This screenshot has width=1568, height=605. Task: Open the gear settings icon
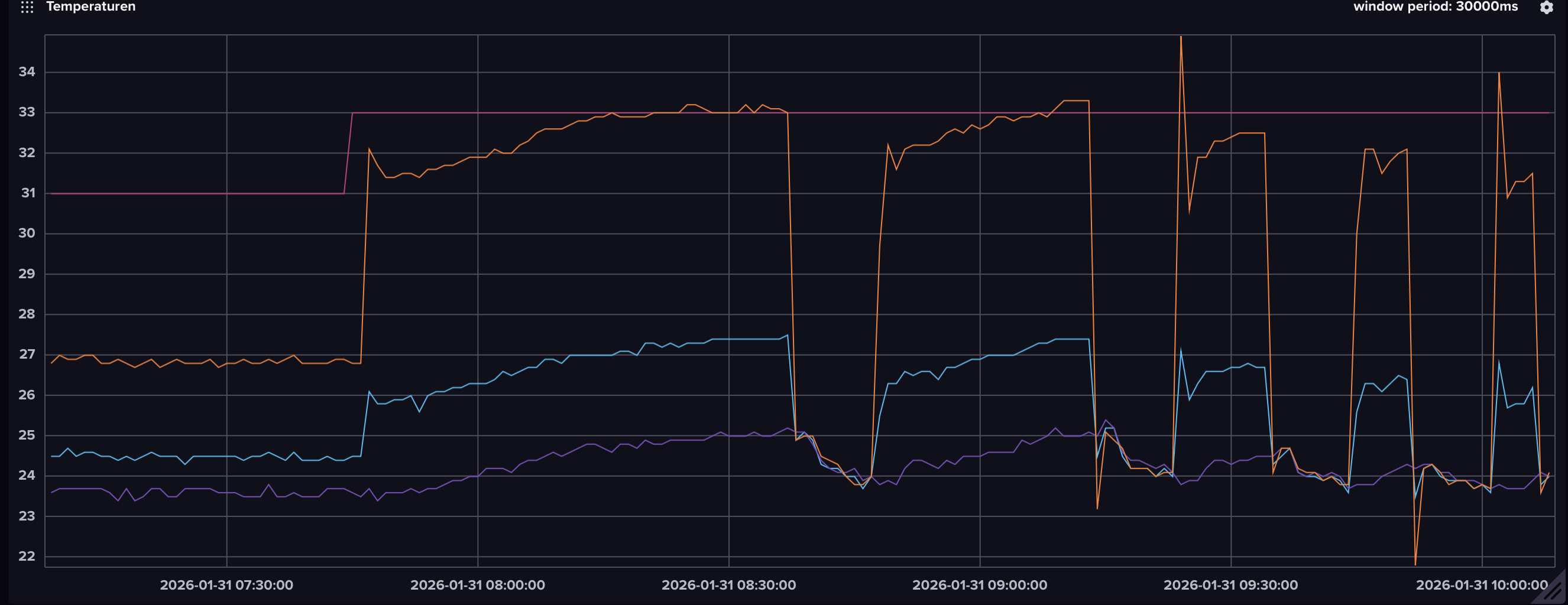pyautogui.click(x=1546, y=7)
